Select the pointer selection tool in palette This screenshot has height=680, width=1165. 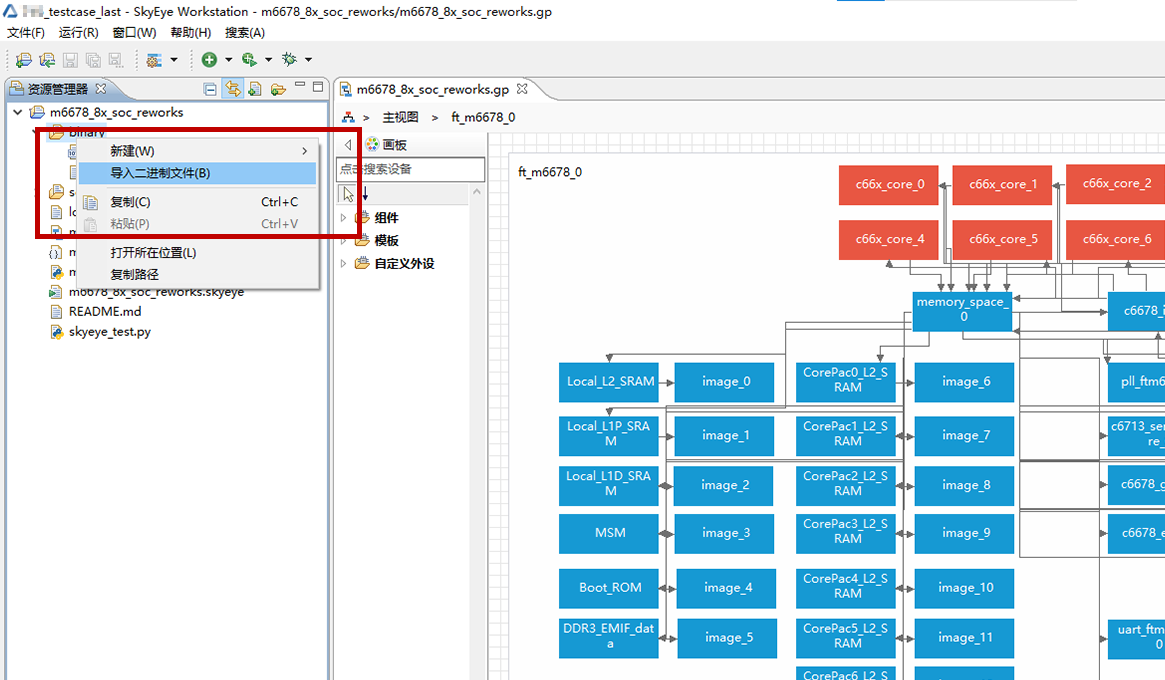click(347, 194)
